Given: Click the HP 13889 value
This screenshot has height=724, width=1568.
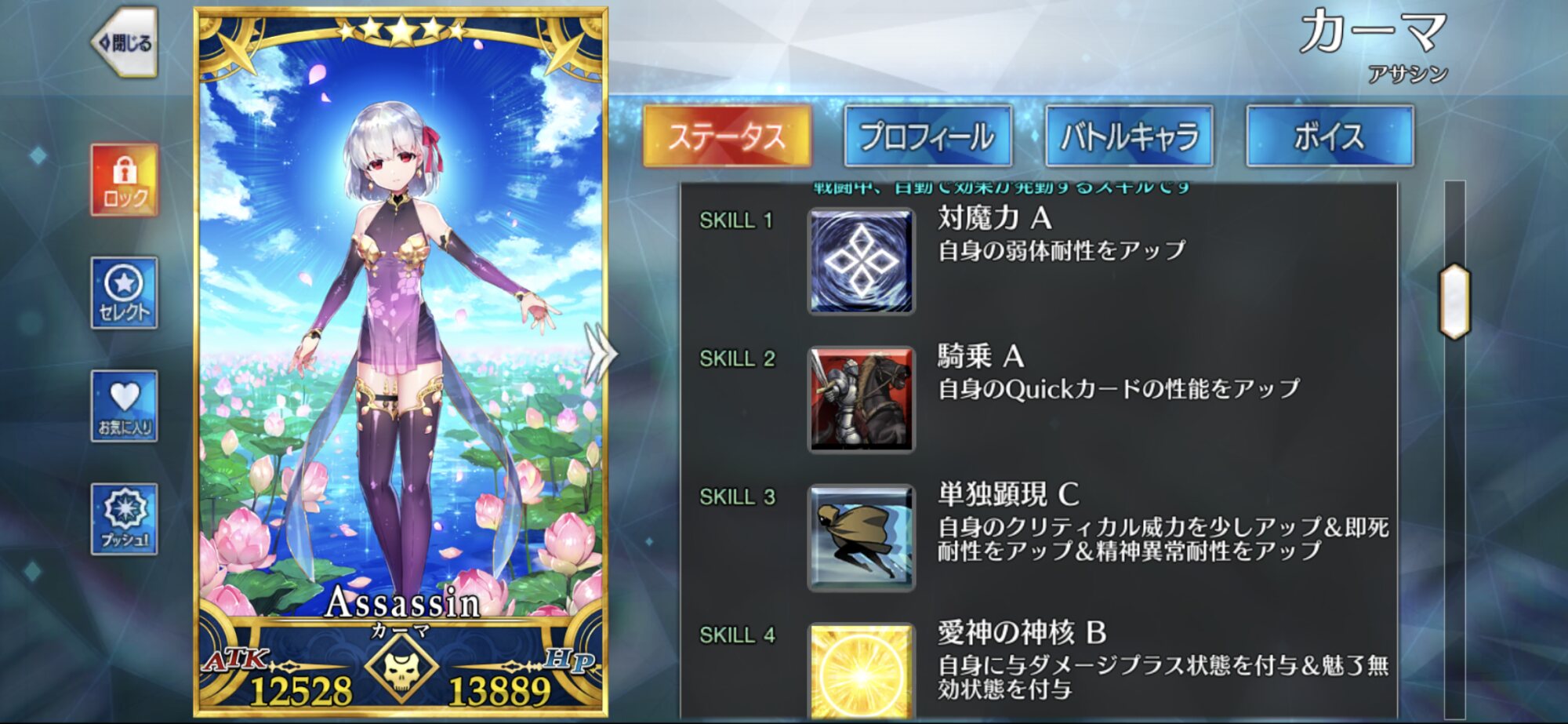Looking at the screenshot, I should [x=499, y=690].
